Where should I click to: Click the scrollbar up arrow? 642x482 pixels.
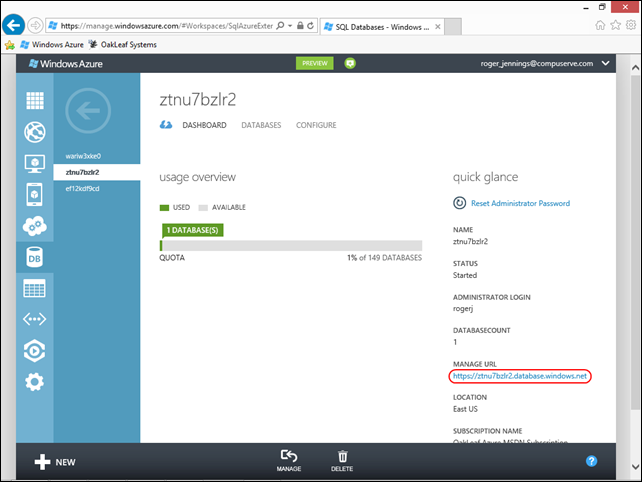tap(635, 68)
